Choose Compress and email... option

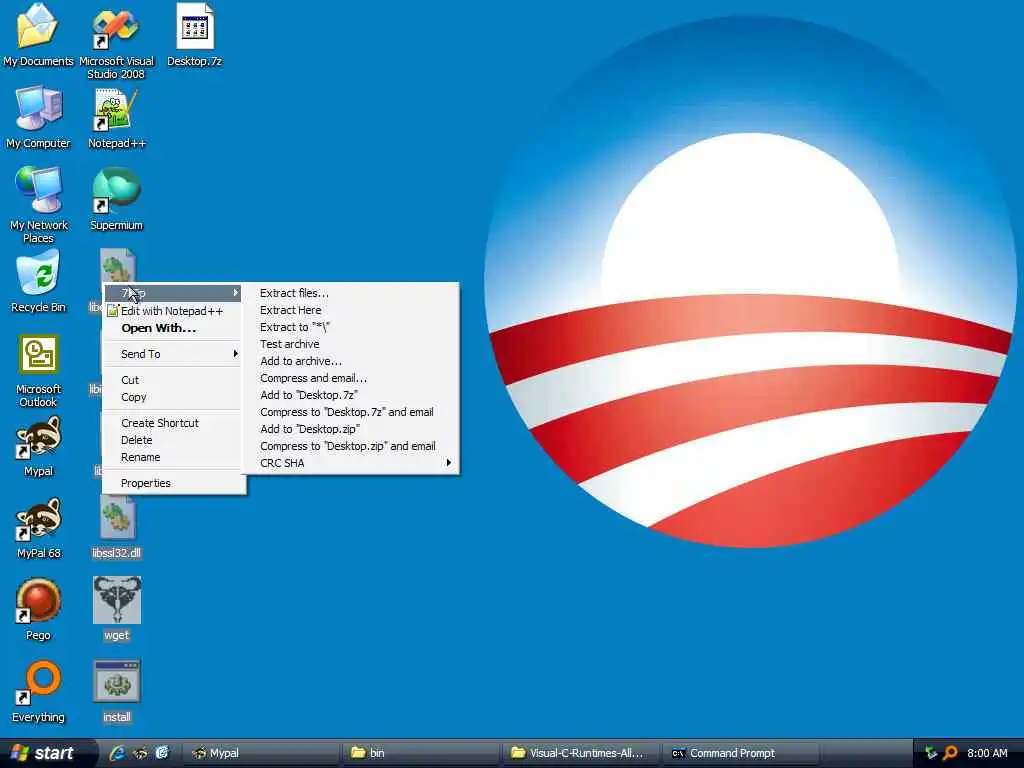351,378
